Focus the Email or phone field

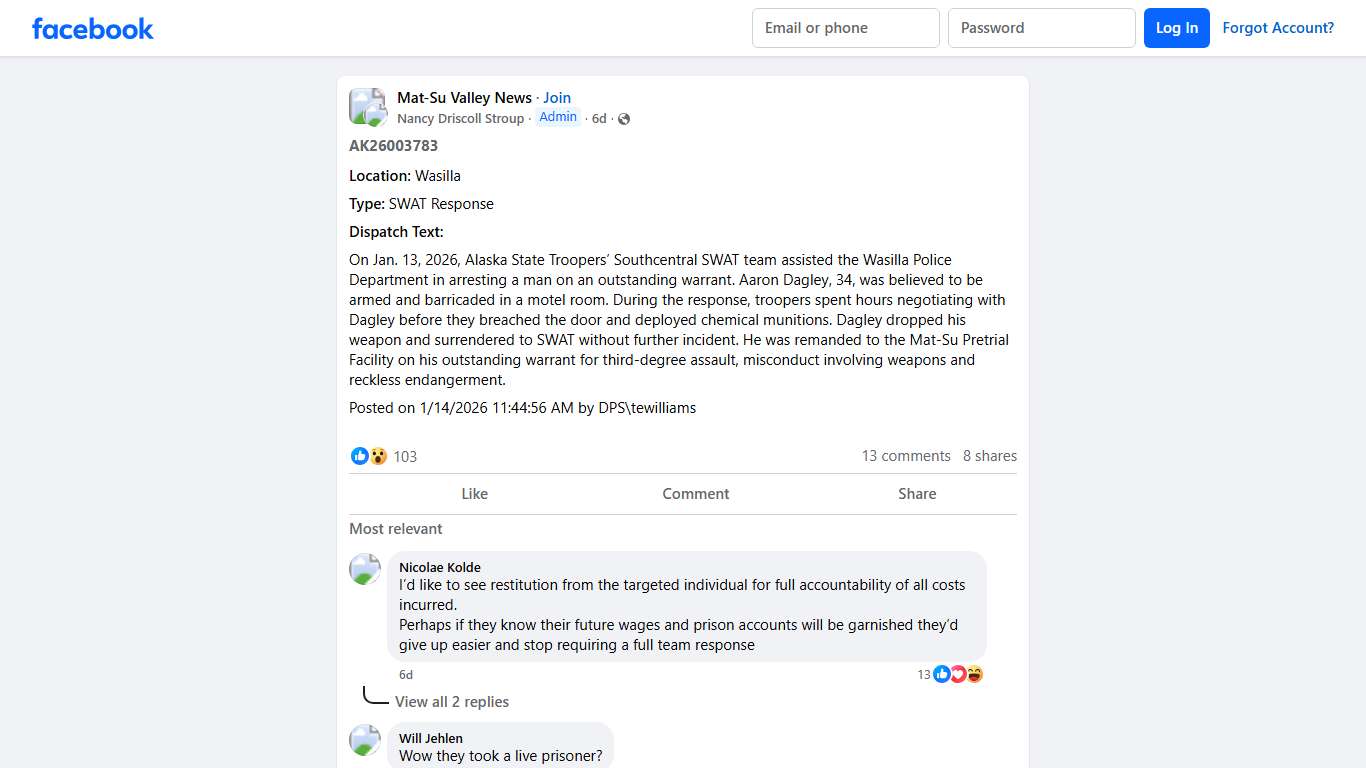[846, 28]
